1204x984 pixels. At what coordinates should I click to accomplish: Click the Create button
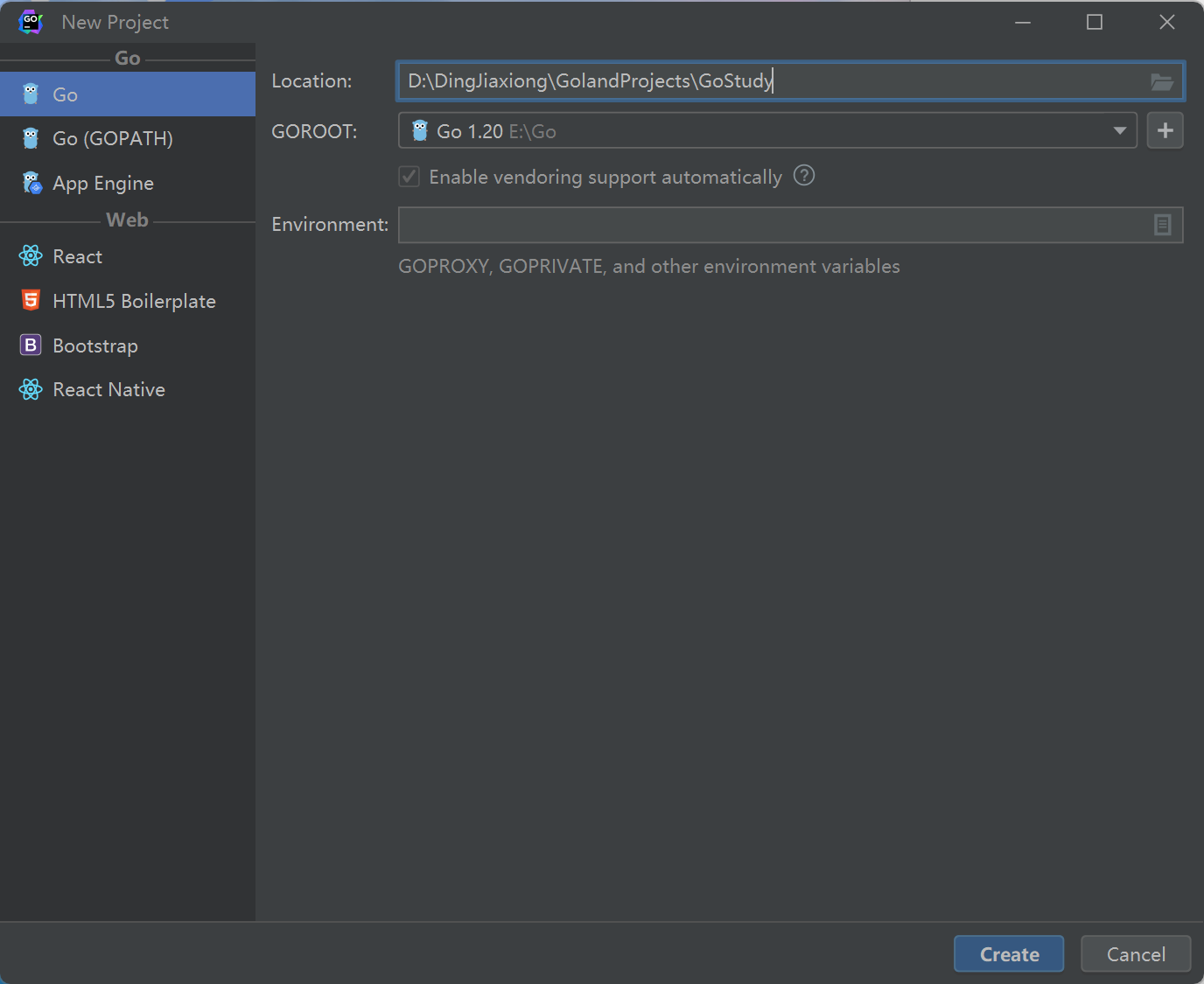click(1009, 954)
